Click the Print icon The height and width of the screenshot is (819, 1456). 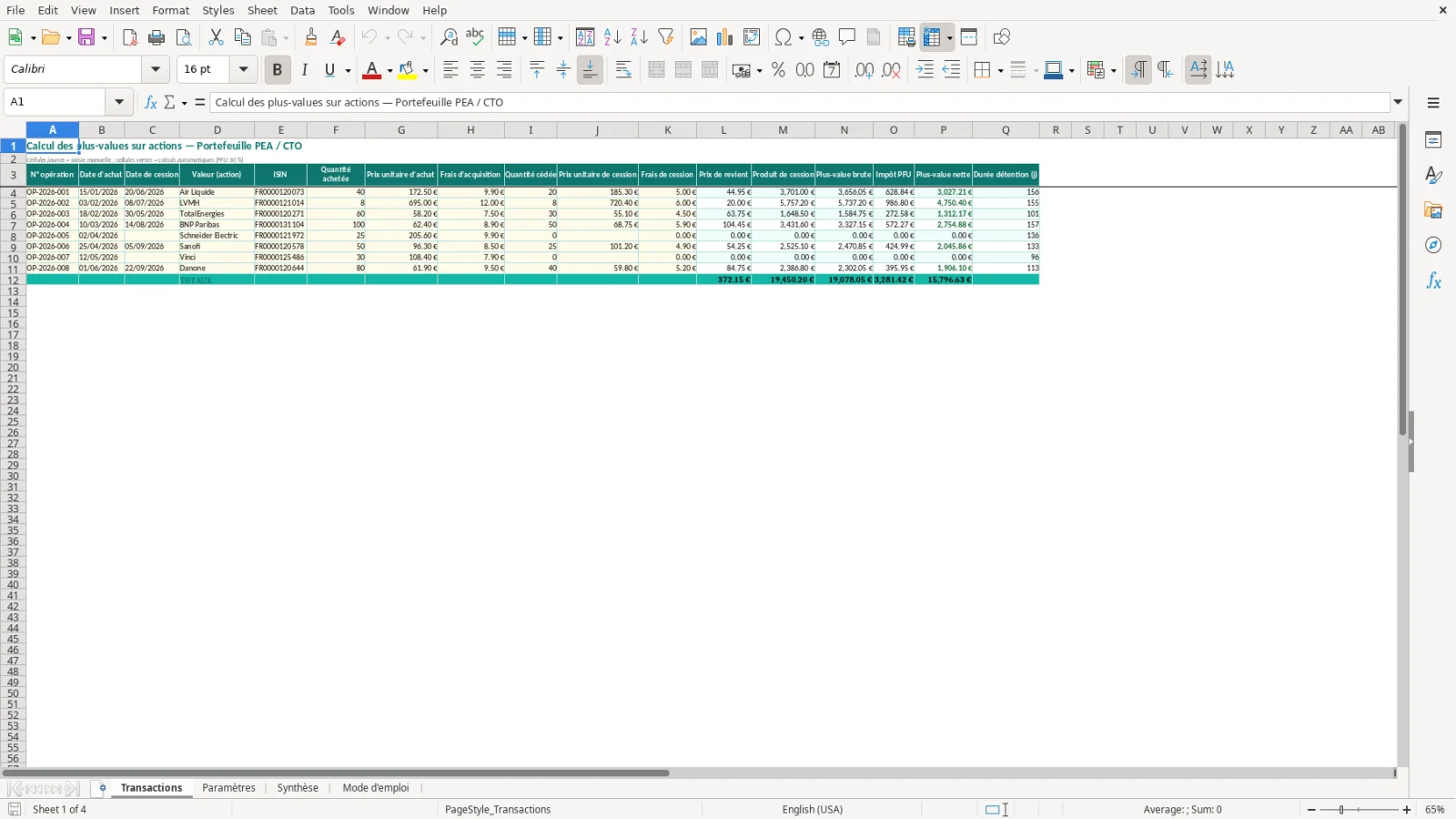point(157,37)
